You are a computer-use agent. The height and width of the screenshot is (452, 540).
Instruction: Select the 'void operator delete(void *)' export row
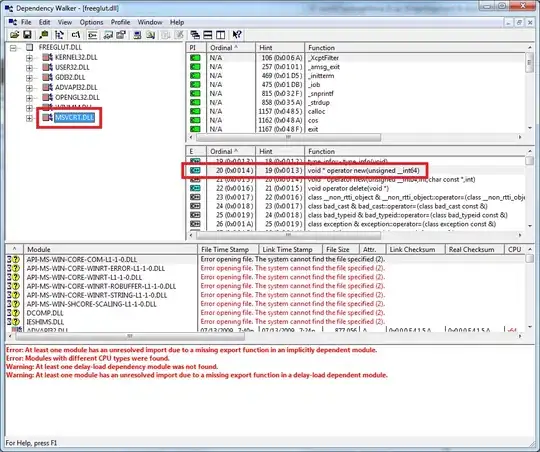tap(355, 188)
